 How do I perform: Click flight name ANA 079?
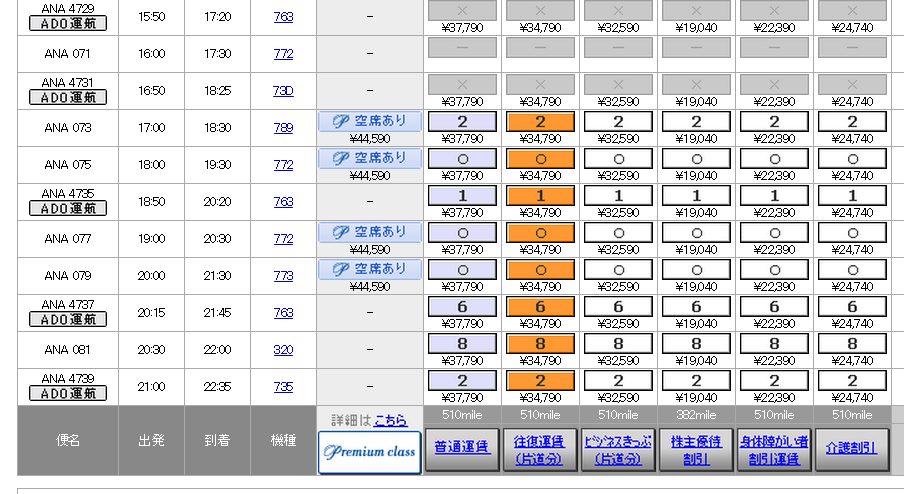(x=67, y=276)
